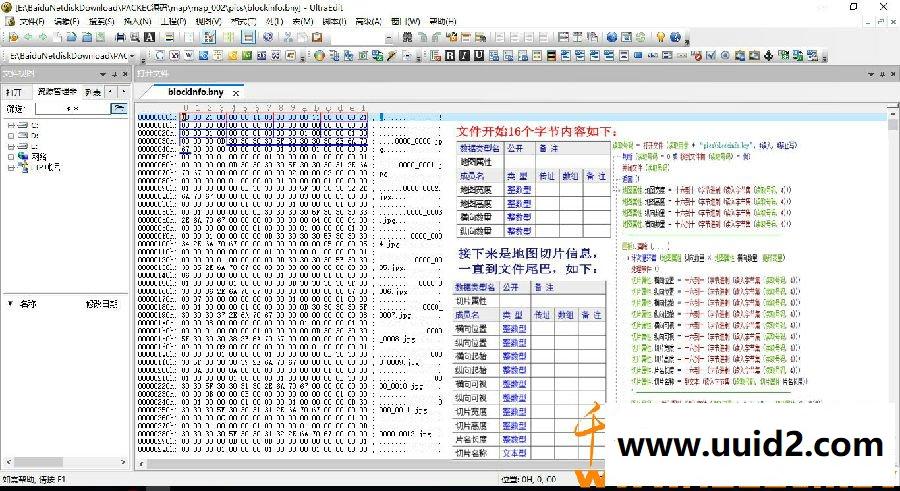Viewport: 900px width, 491px height.
Task: Click the green forward arrow toolbar icon
Action: click(x=42, y=37)
